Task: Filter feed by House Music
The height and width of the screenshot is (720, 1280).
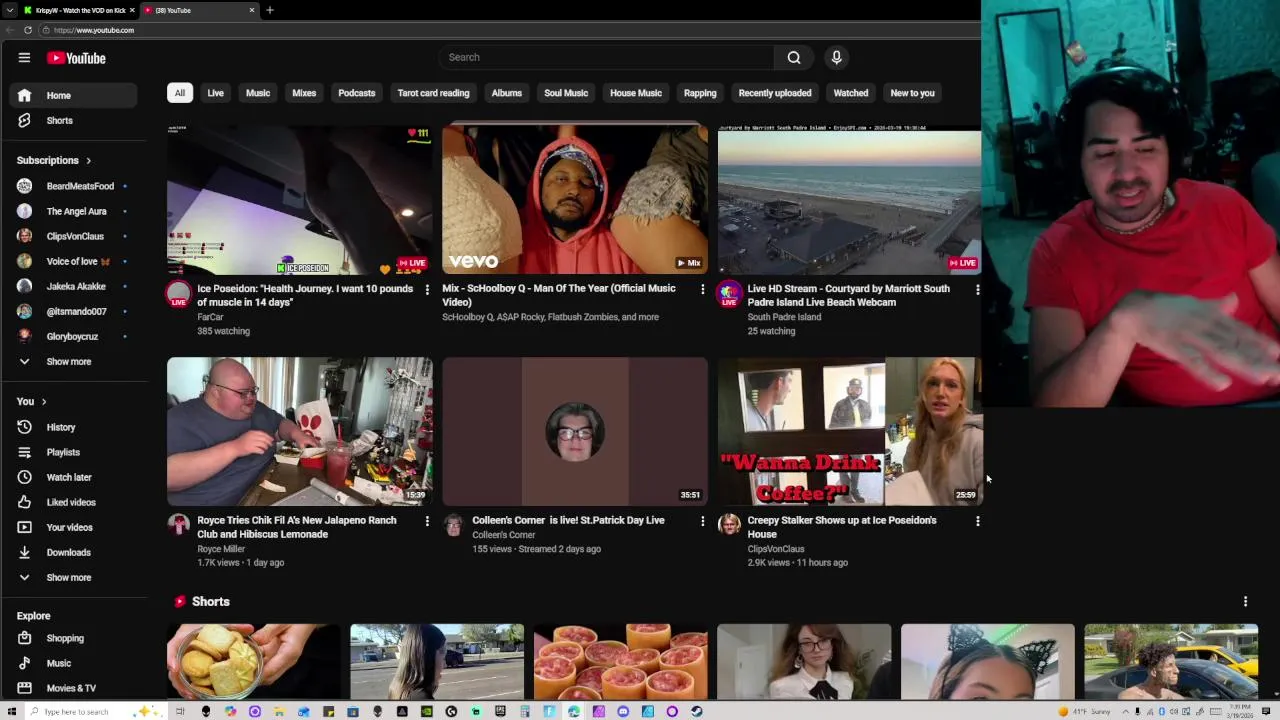Action: (x=636, y=93)
